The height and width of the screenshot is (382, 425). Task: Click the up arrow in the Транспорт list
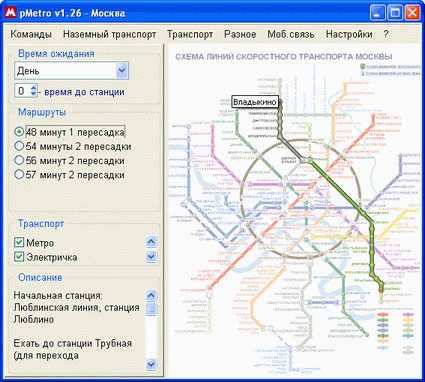click(151, 241)
